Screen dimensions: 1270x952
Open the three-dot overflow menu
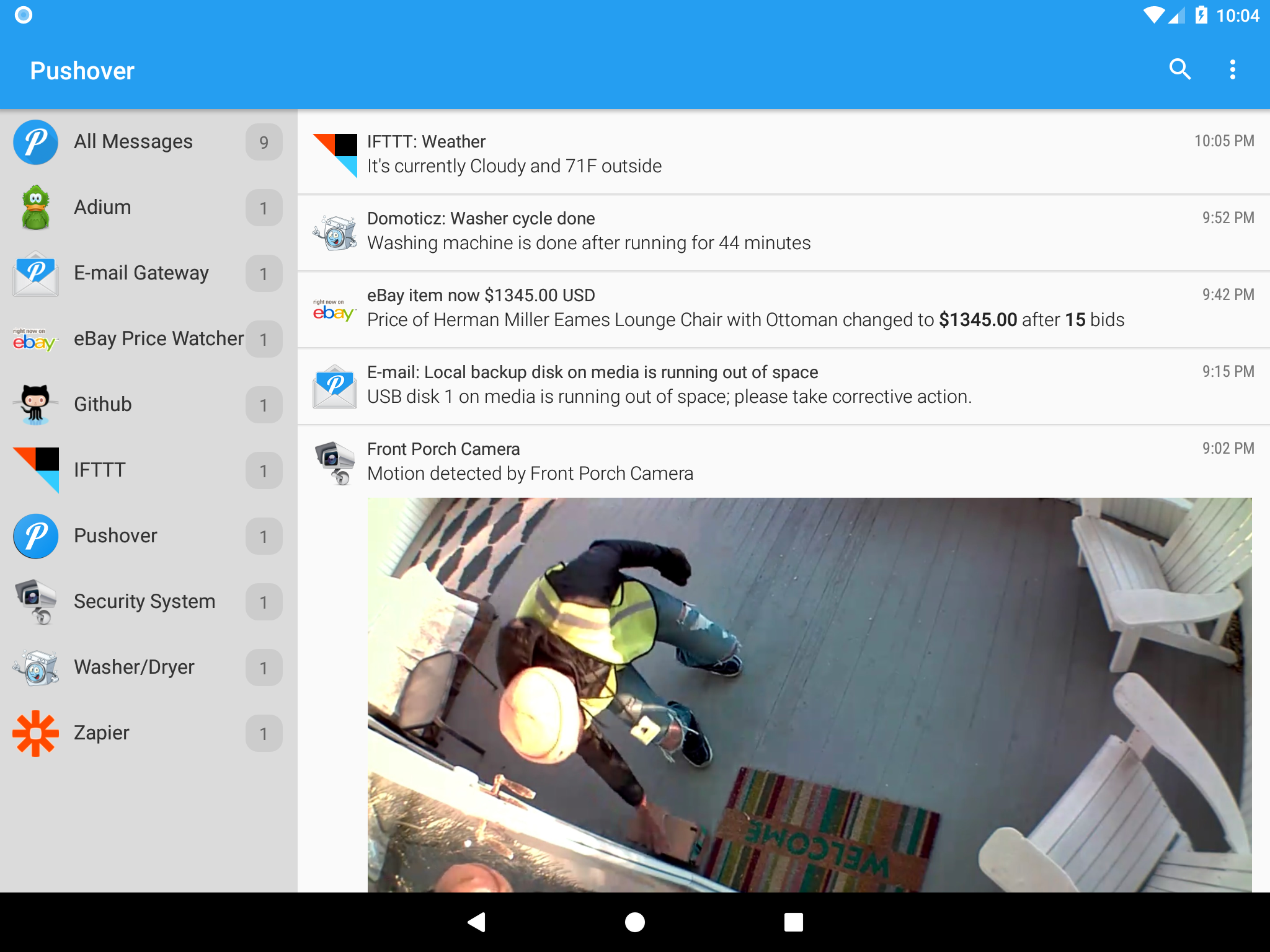click(1233, 69)
